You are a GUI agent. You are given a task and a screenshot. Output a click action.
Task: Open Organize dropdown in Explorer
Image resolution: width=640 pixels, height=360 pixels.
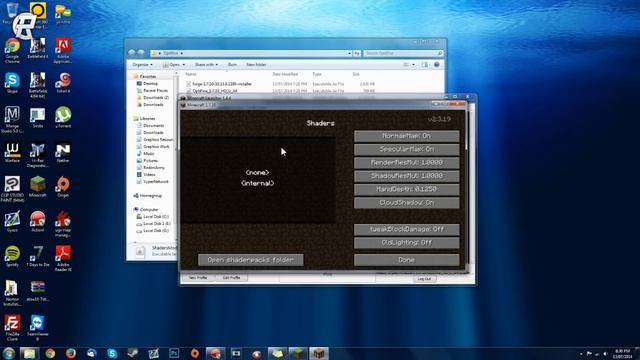click(x=142, y=64)
